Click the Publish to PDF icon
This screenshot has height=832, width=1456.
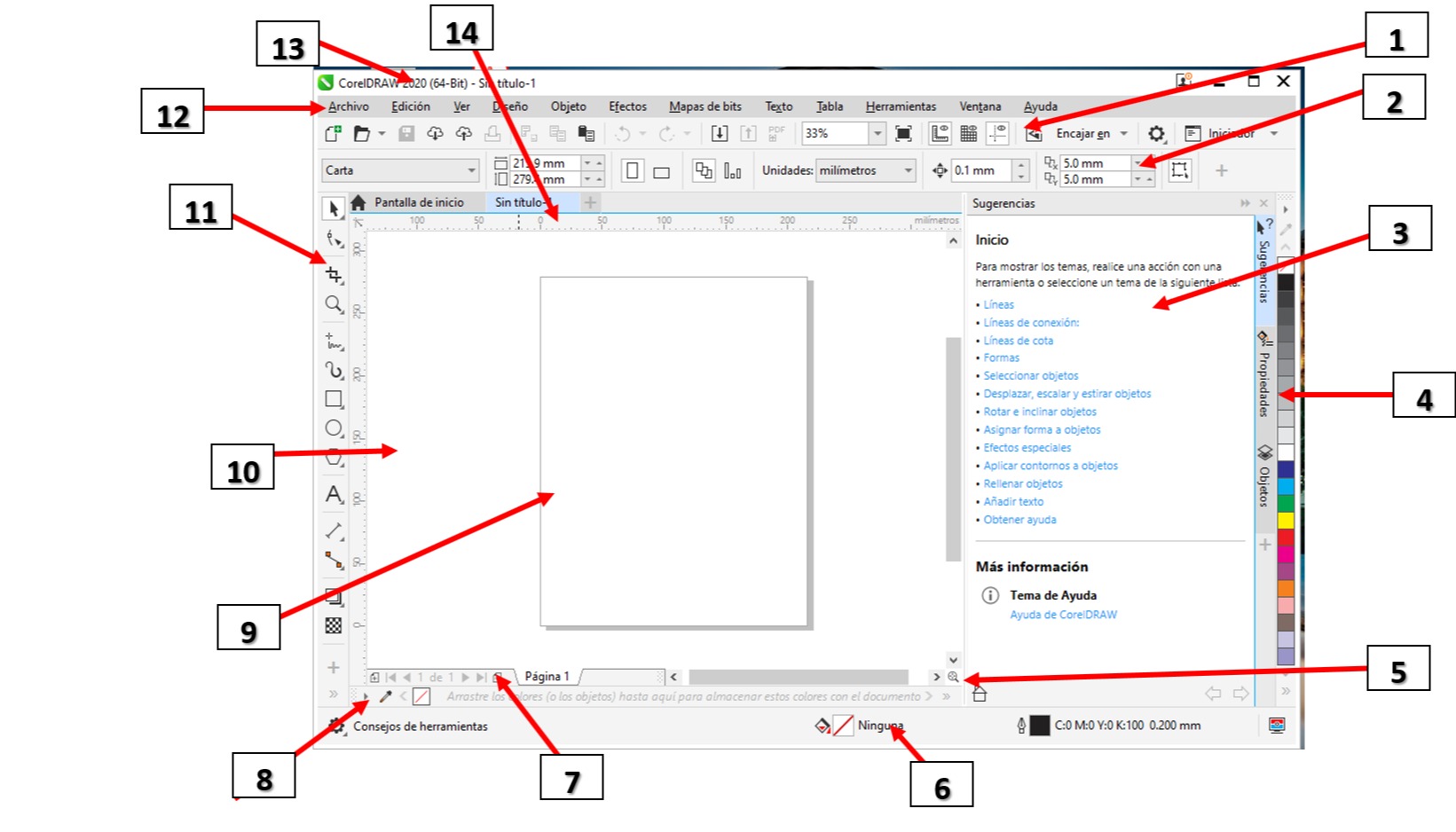777,134
